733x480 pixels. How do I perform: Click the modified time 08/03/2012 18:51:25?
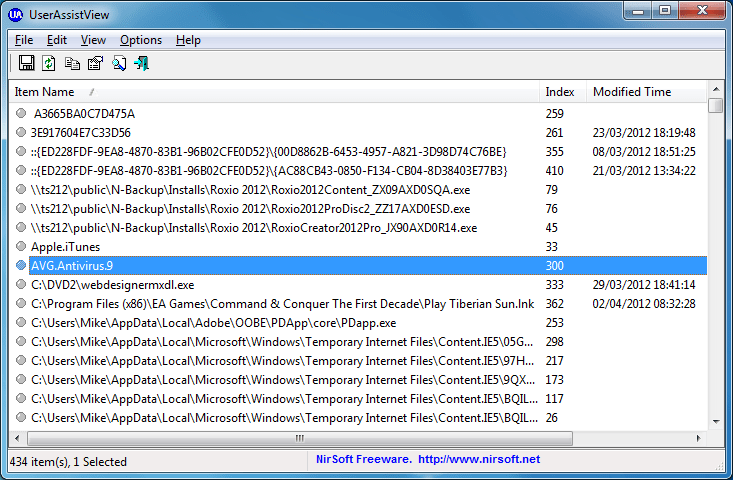tap(644, 152)
